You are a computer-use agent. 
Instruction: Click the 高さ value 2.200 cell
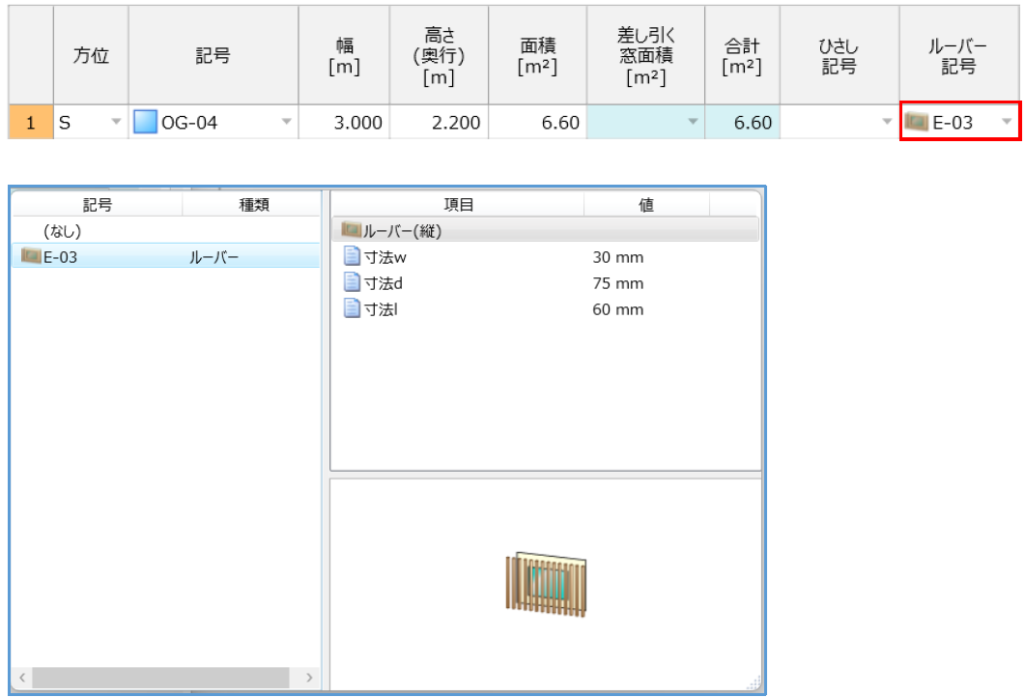pyautogui.click(x=439, y=123)
